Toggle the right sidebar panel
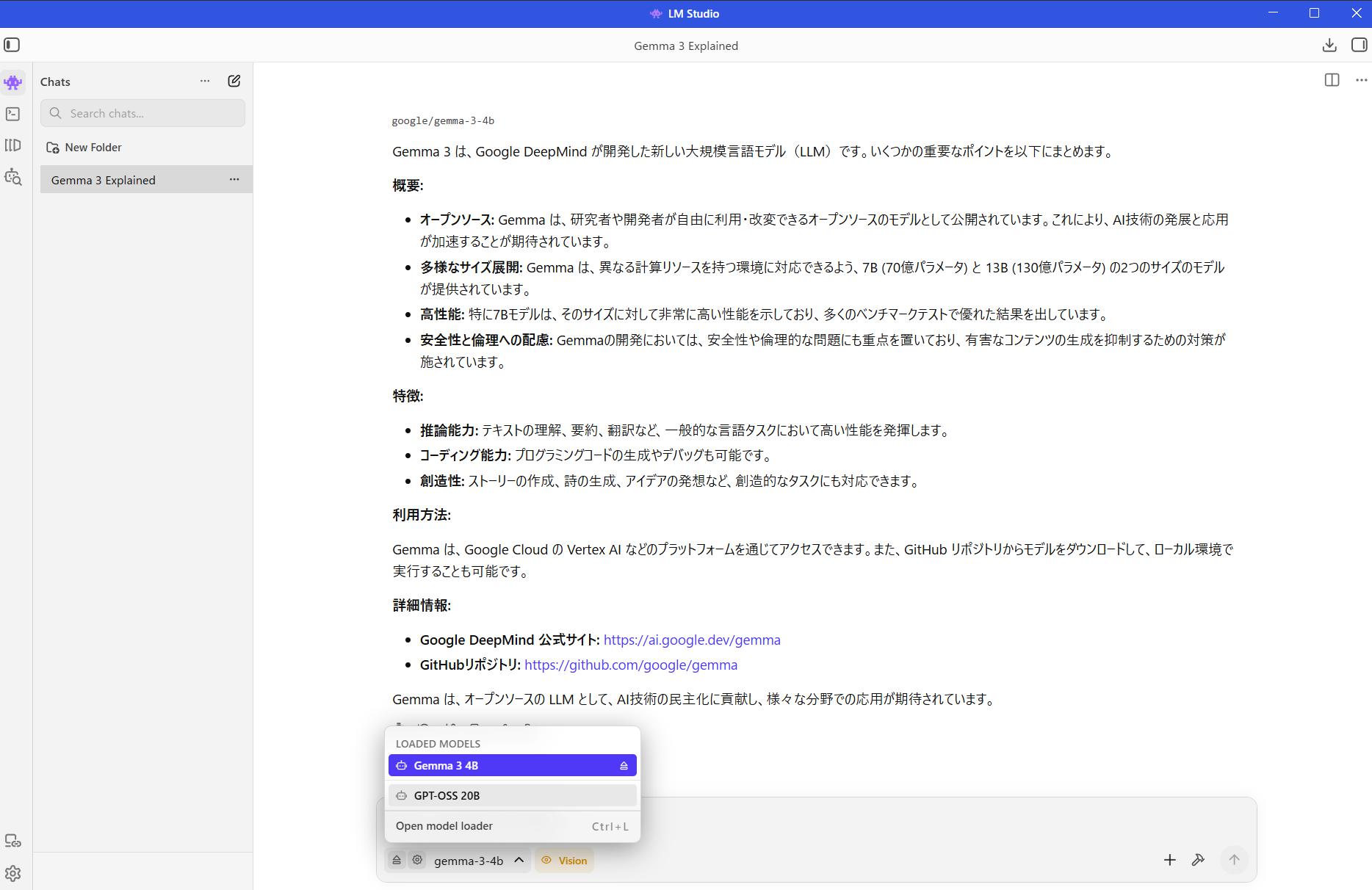Image resolution: width=1372 pixels, height=890 pixels. point(1359,46)
